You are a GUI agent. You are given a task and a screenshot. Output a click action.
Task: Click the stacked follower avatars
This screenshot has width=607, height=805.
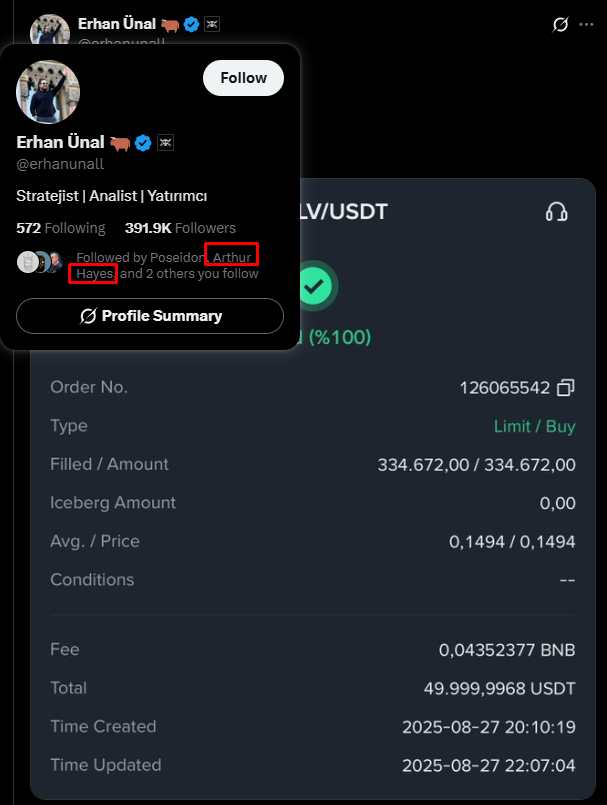tap(40, 262)
